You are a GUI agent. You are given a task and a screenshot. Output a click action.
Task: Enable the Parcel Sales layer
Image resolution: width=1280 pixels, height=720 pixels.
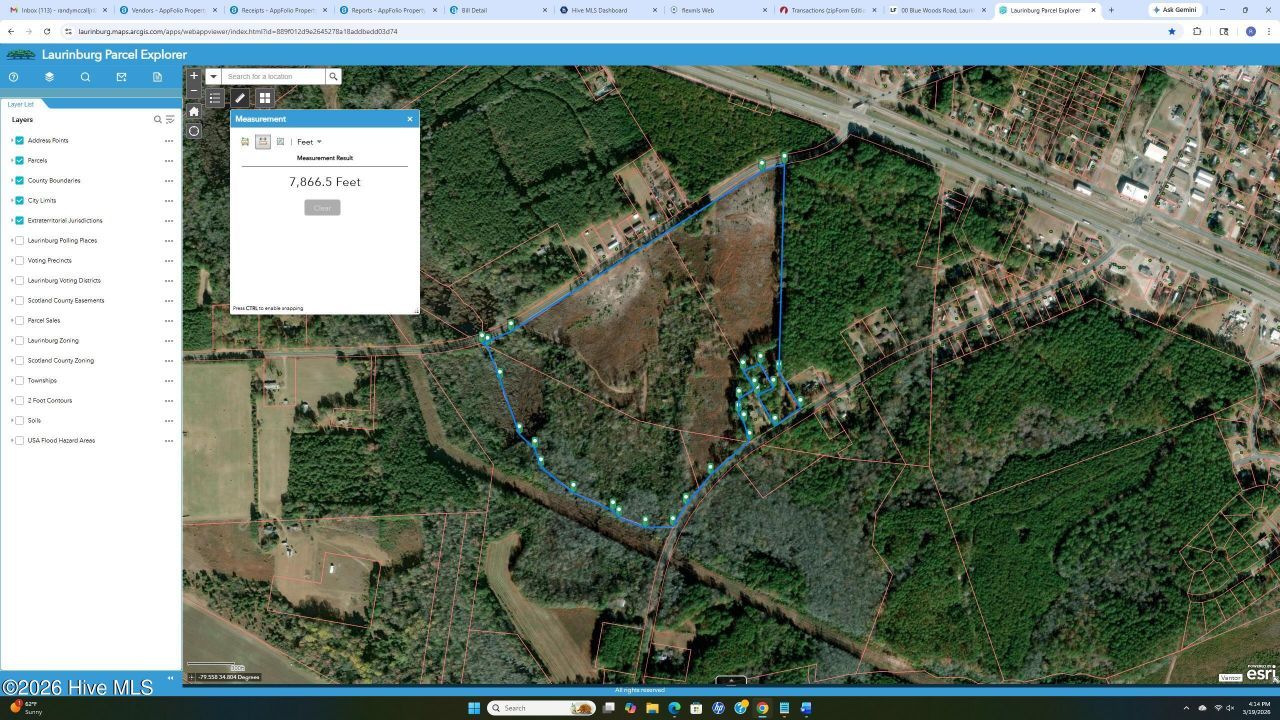coord(20,320)
